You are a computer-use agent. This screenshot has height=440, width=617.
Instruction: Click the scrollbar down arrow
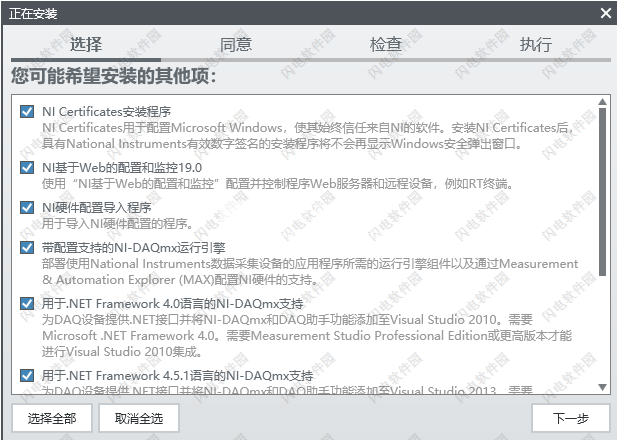pos(602,387)
